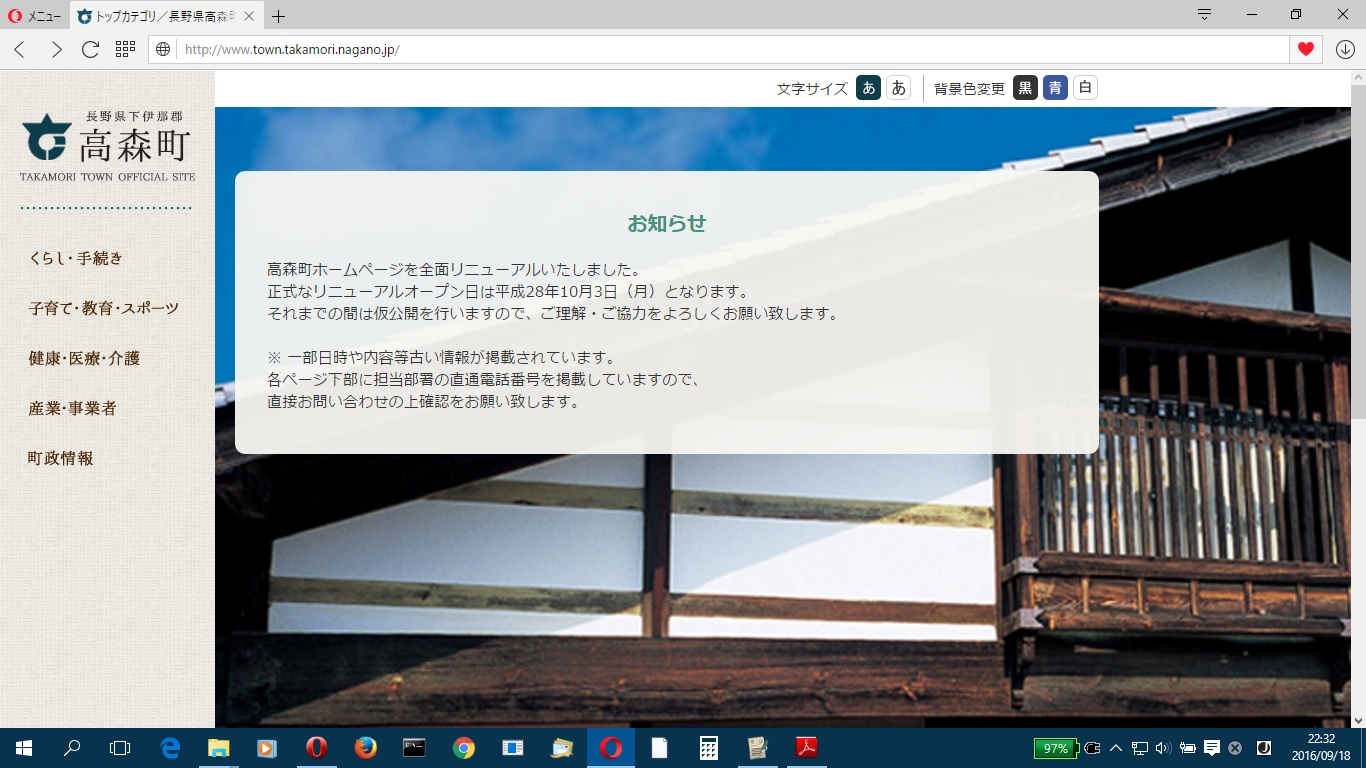Click the page scrollbar down arrow
Viewport: 1366px width, 768px height.
[x=1358, y=720]
